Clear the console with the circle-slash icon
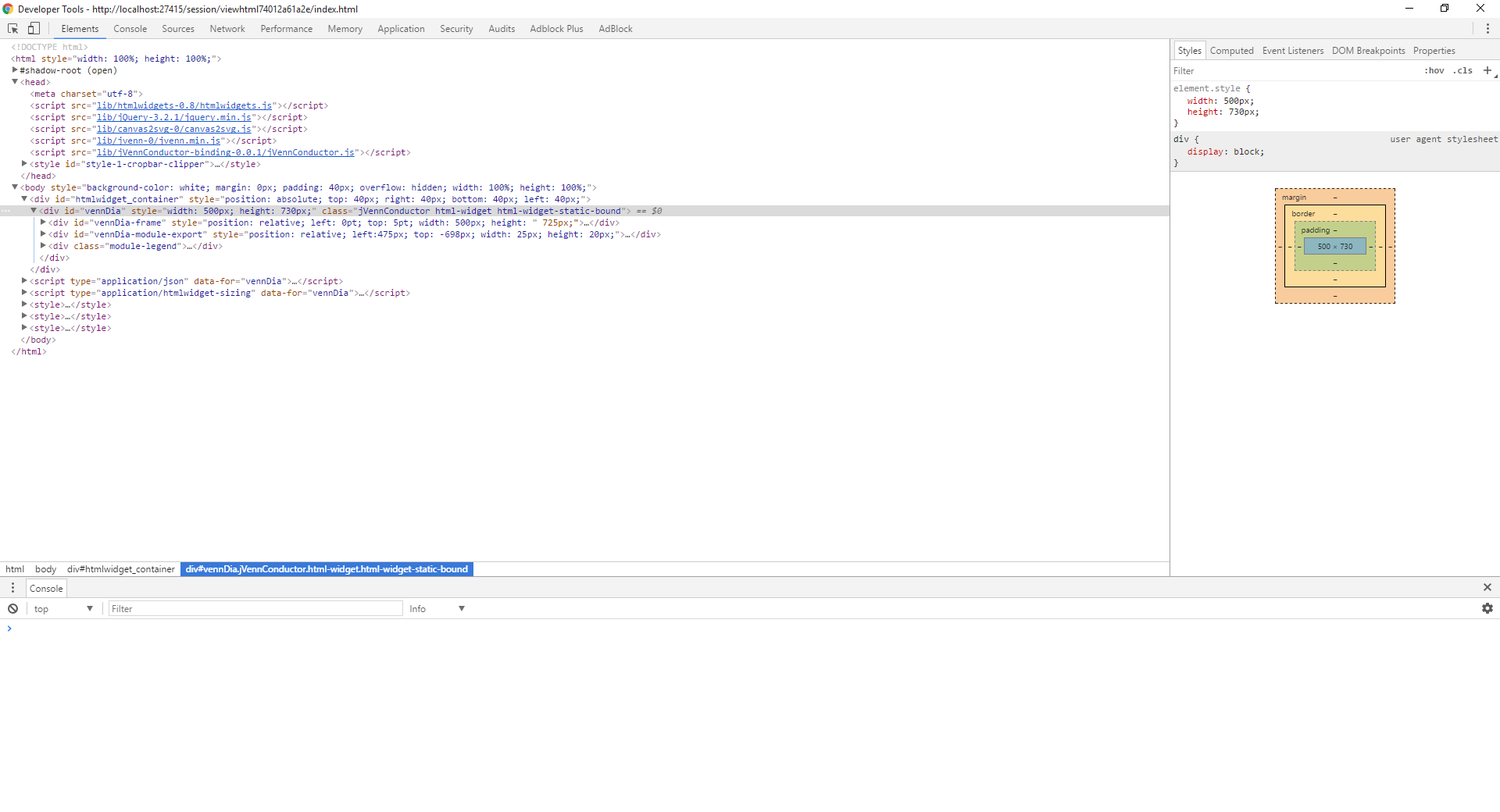The height and width of the screenshot is (812, 1500). tap(13, 608)
